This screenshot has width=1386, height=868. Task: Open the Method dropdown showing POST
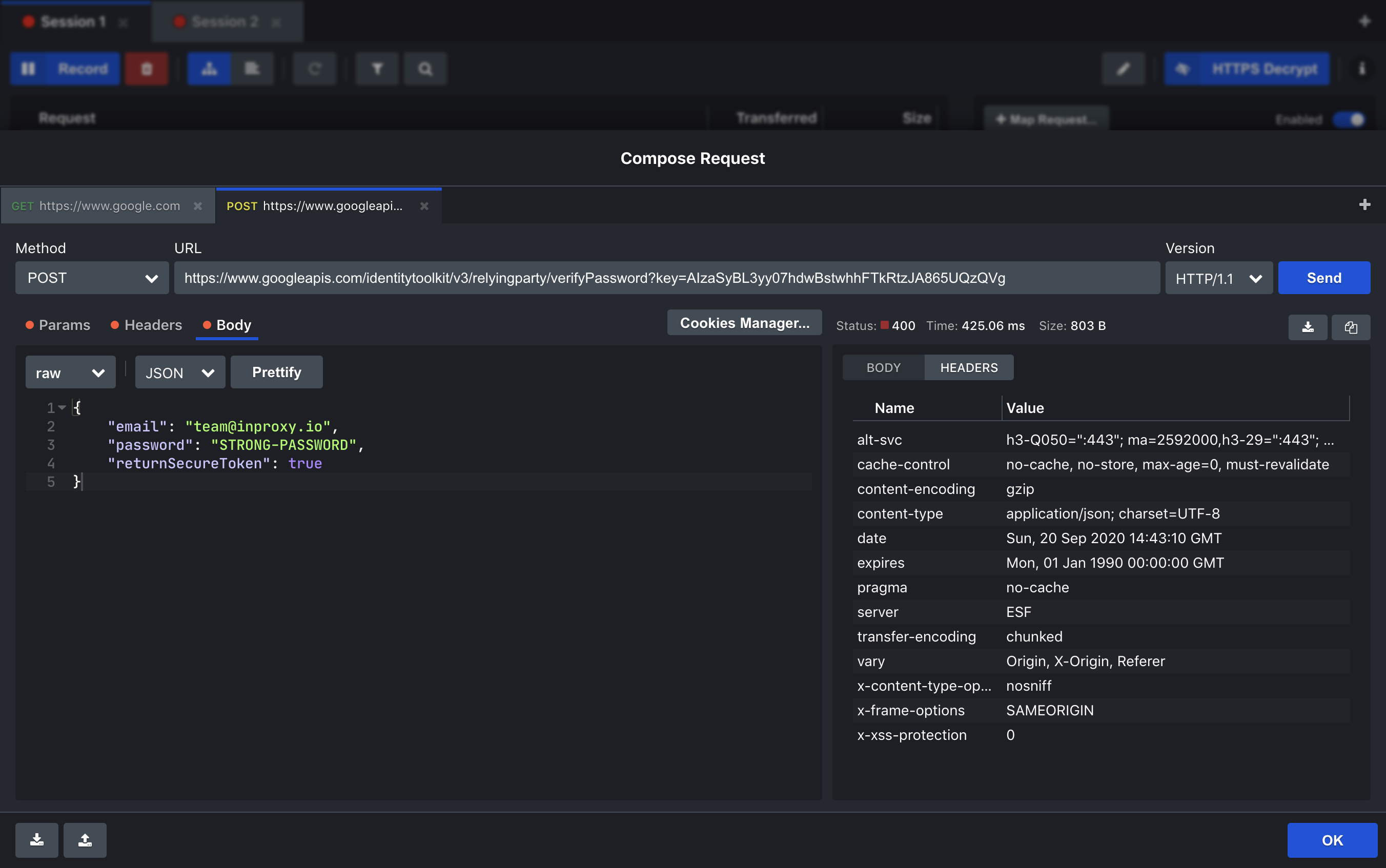(92, 278)
